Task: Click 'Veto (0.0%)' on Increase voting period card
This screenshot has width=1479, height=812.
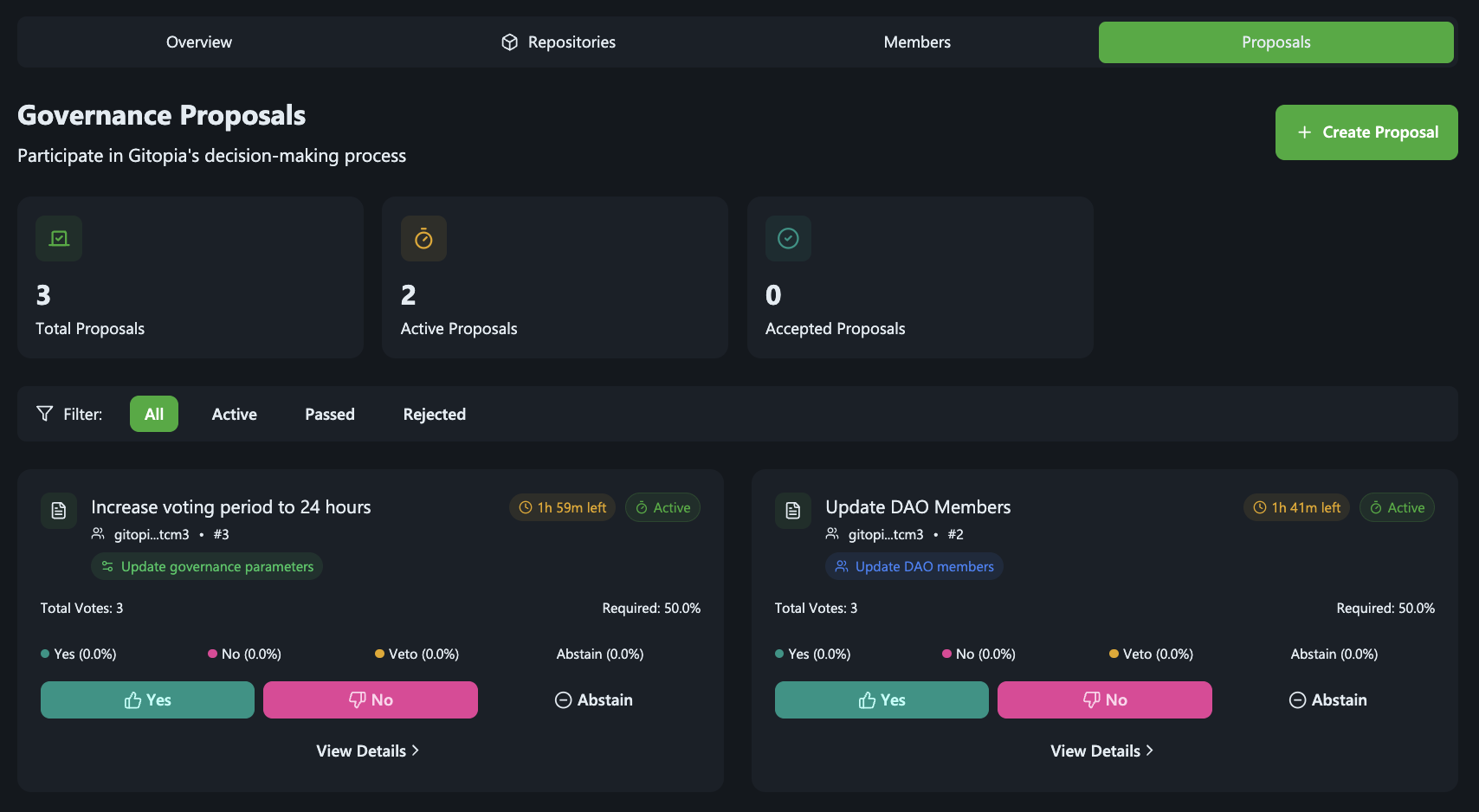Action: tap(417, 654)
